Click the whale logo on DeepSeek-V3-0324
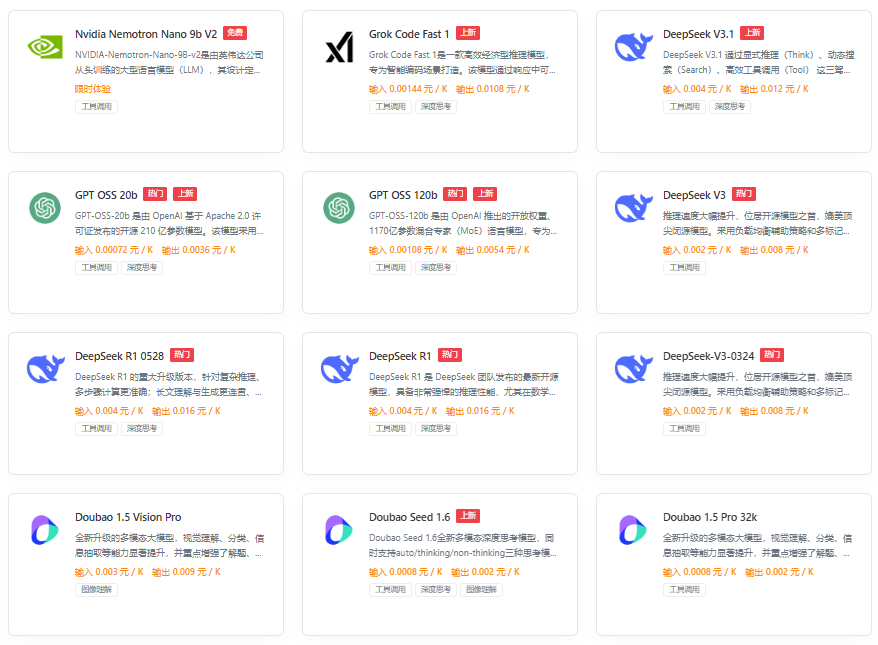 click(x=633, y=369)
